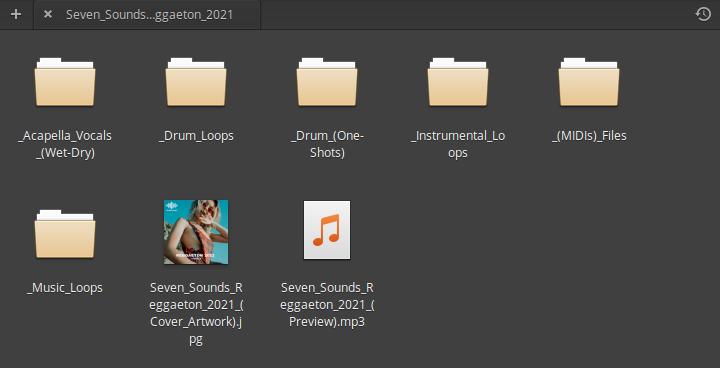Click the _Drum_Loops name label
This screenshot has width=720, height=368.
[196, 136]
